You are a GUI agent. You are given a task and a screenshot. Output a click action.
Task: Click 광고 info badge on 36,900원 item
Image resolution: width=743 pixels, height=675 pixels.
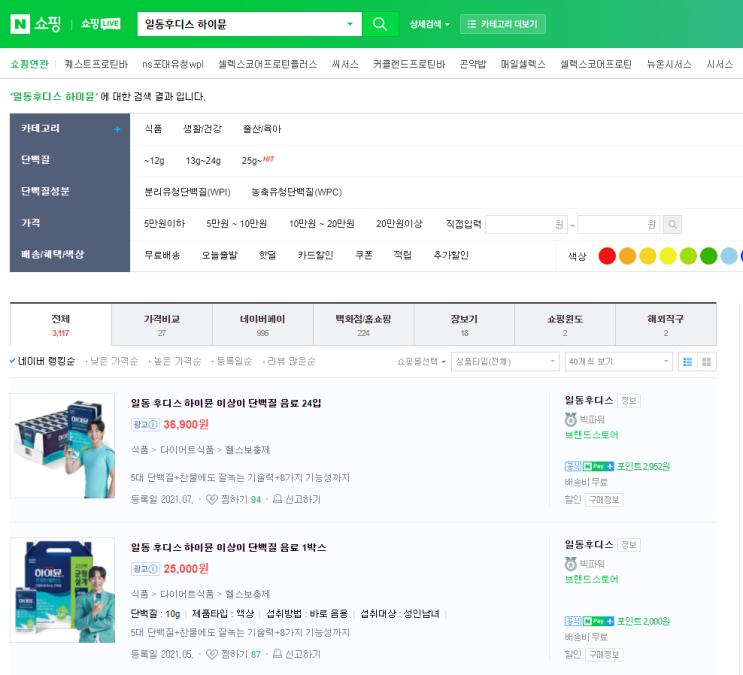coord(145,424)
